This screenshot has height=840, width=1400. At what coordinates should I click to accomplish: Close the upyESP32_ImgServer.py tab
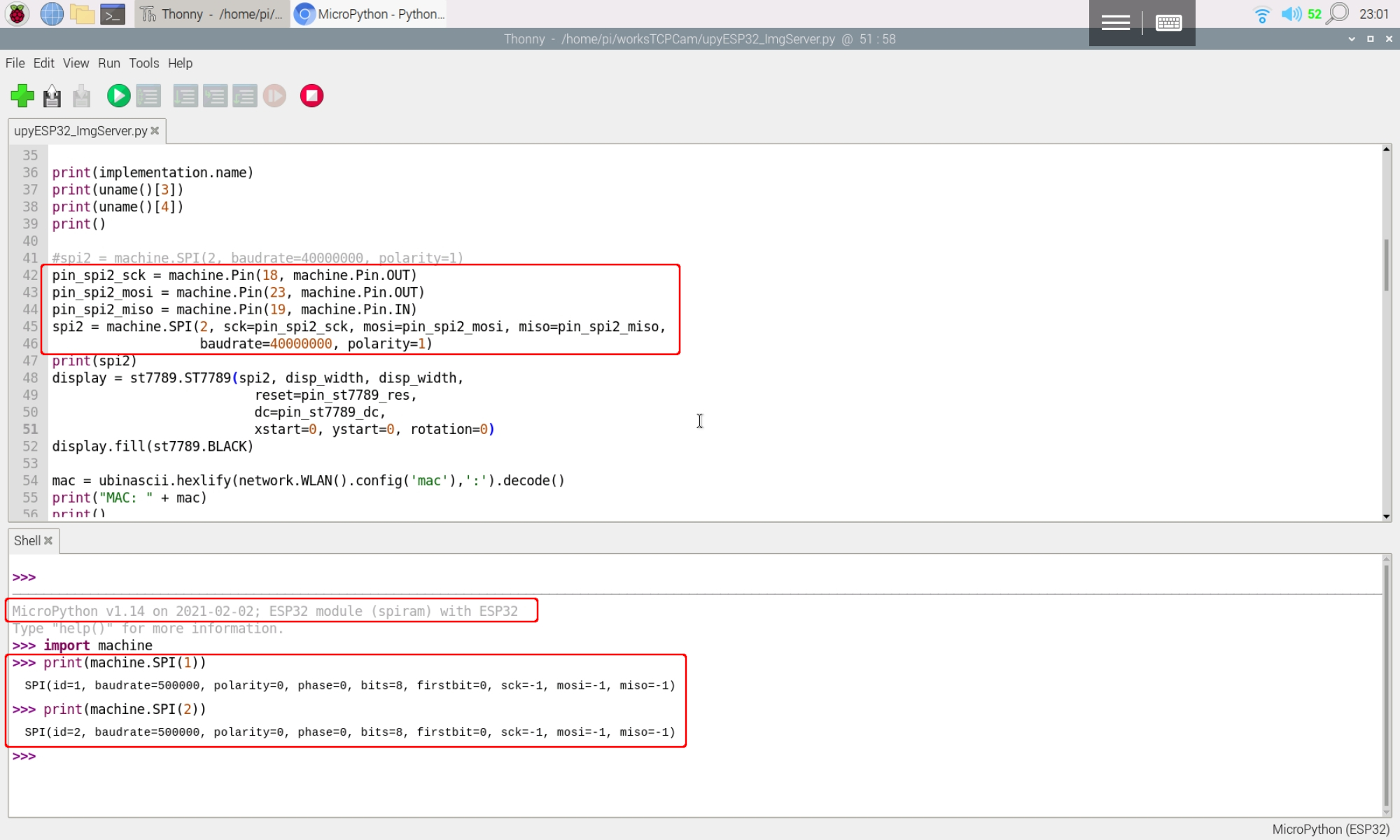click(x=155, y=131)
